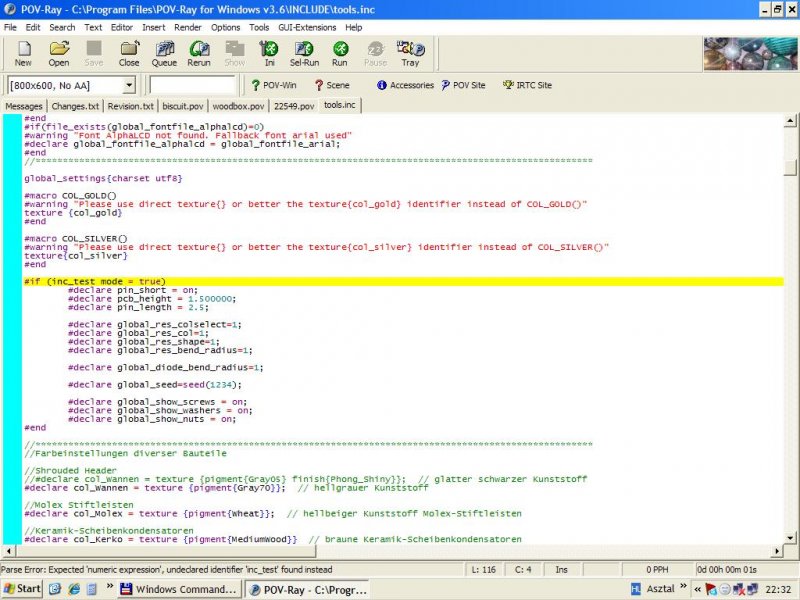Open the Search menu

(62, 28)
